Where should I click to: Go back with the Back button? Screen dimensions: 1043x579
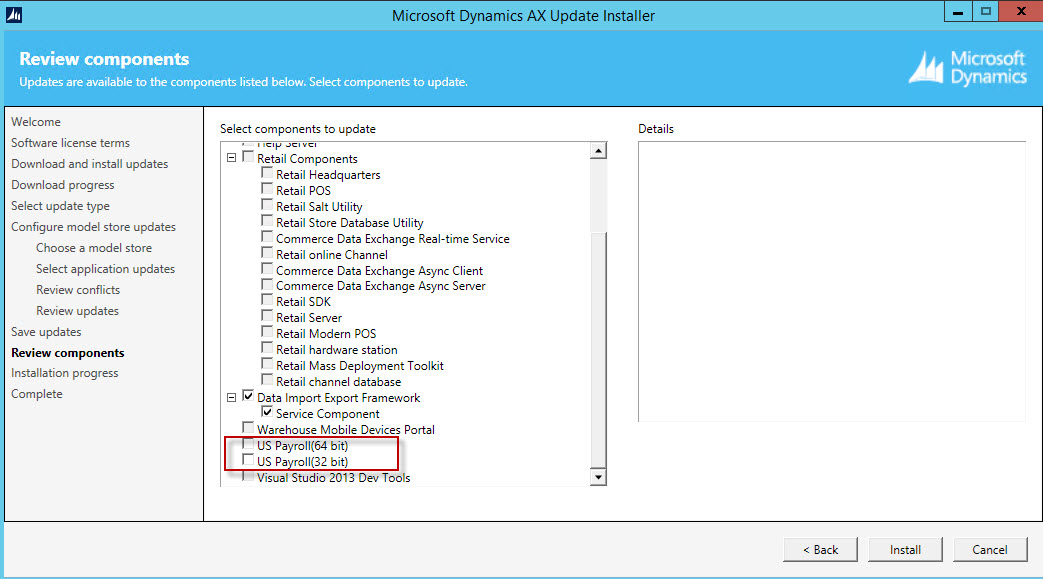(x=819, y=549)
